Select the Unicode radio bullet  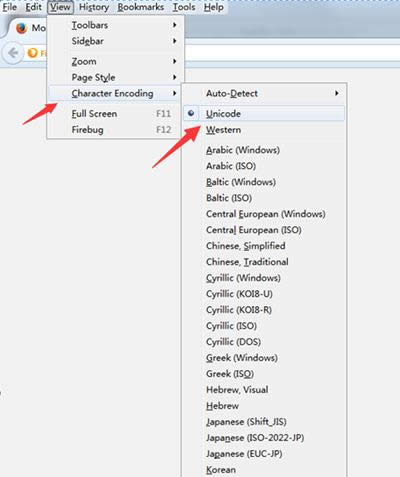point(191,113)
